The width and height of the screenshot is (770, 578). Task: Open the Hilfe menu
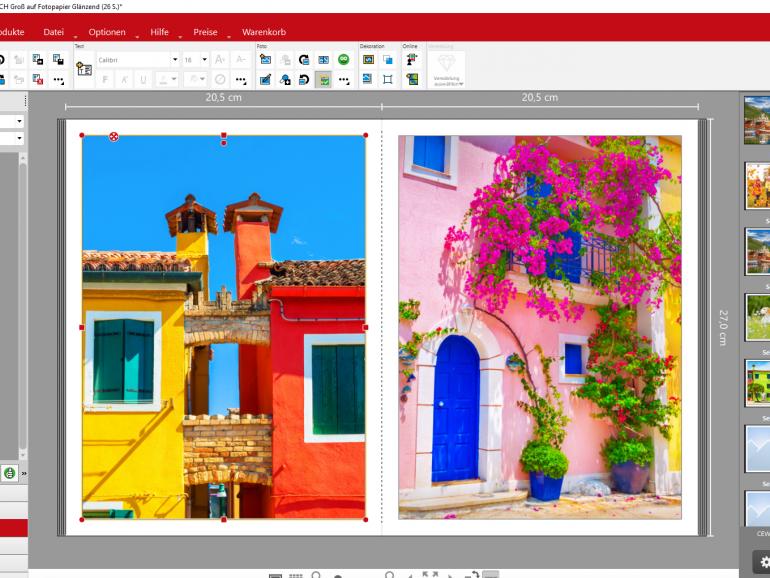tap(160, 32)
